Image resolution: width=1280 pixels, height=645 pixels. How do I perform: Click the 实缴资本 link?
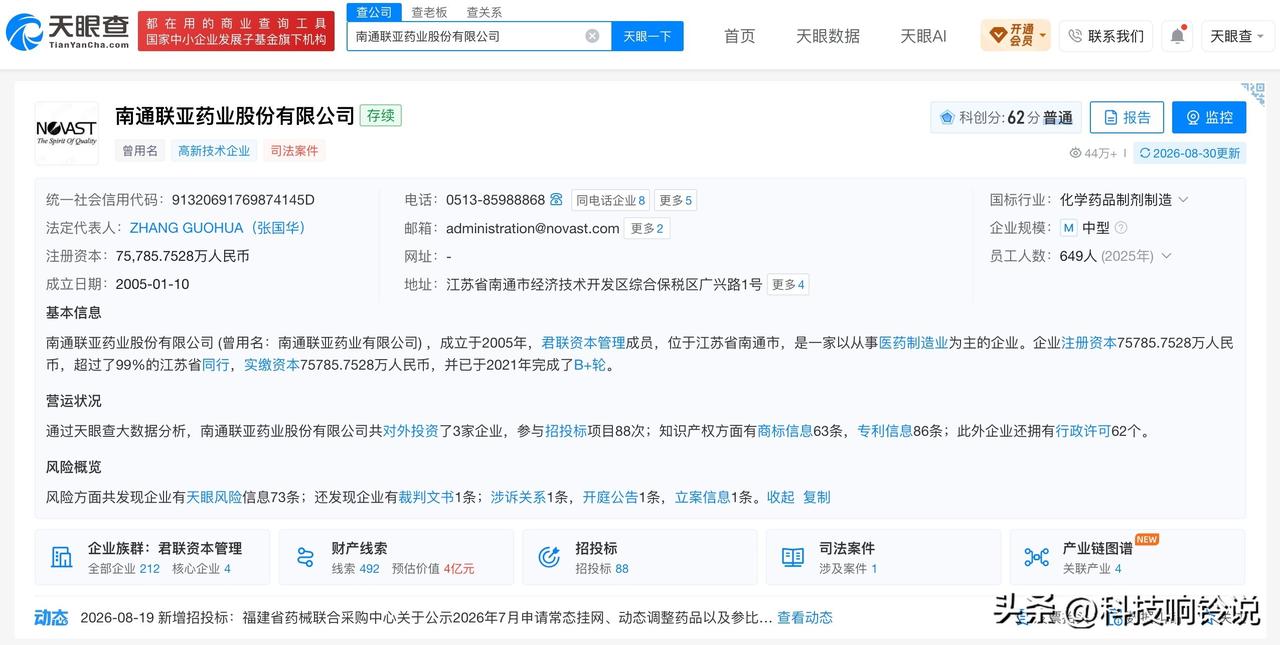(x=272, y=365)
